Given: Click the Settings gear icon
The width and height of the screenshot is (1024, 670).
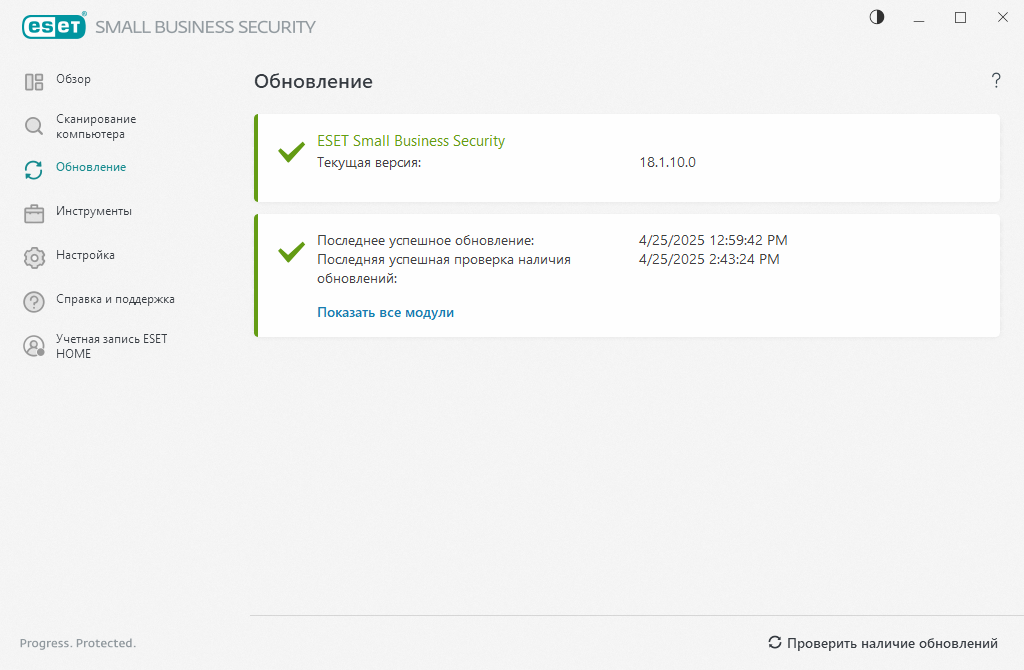Looking at the screenshot, I should click(34, 258).
